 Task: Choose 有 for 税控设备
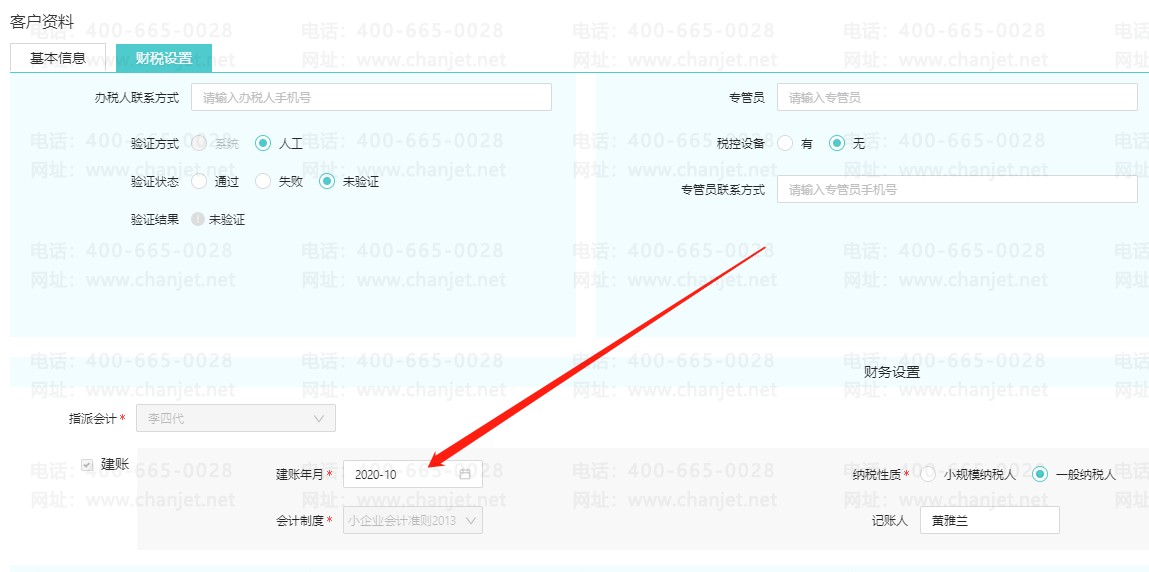pos(785,144)
